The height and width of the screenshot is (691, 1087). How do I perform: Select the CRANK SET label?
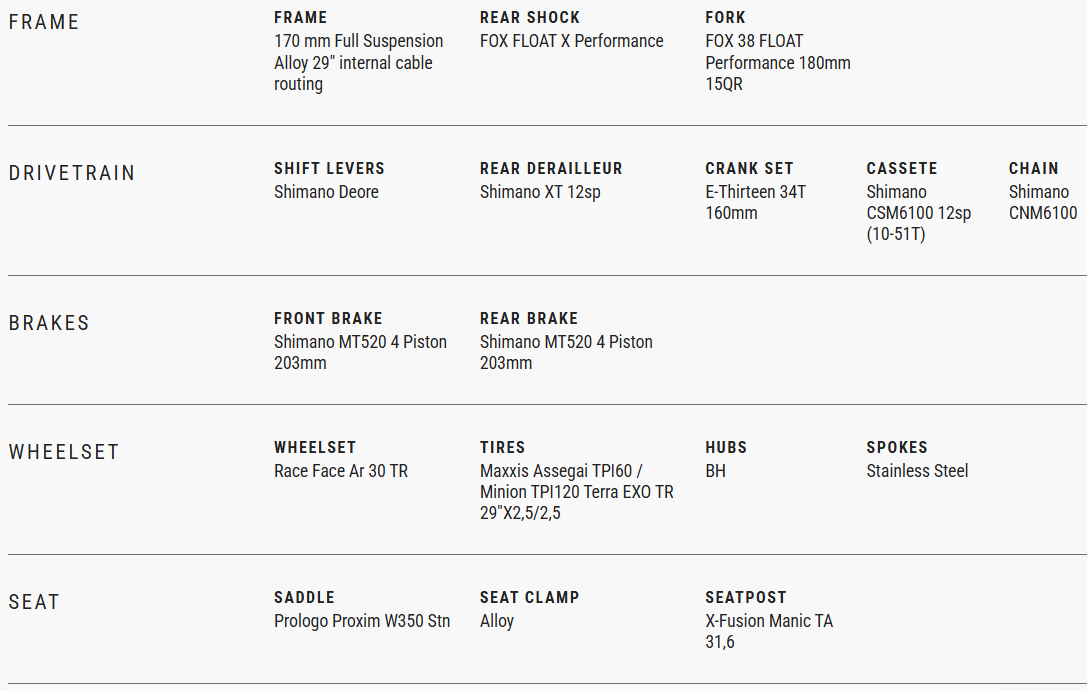pos(749,168)
